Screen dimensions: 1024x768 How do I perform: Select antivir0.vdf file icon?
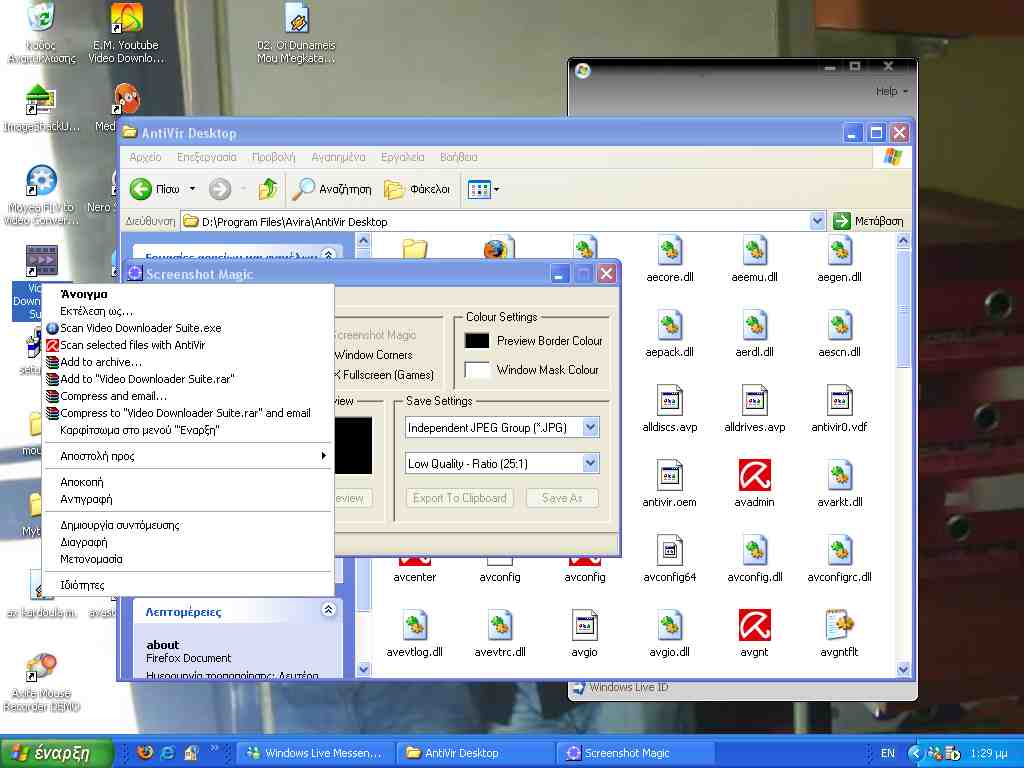839,400
